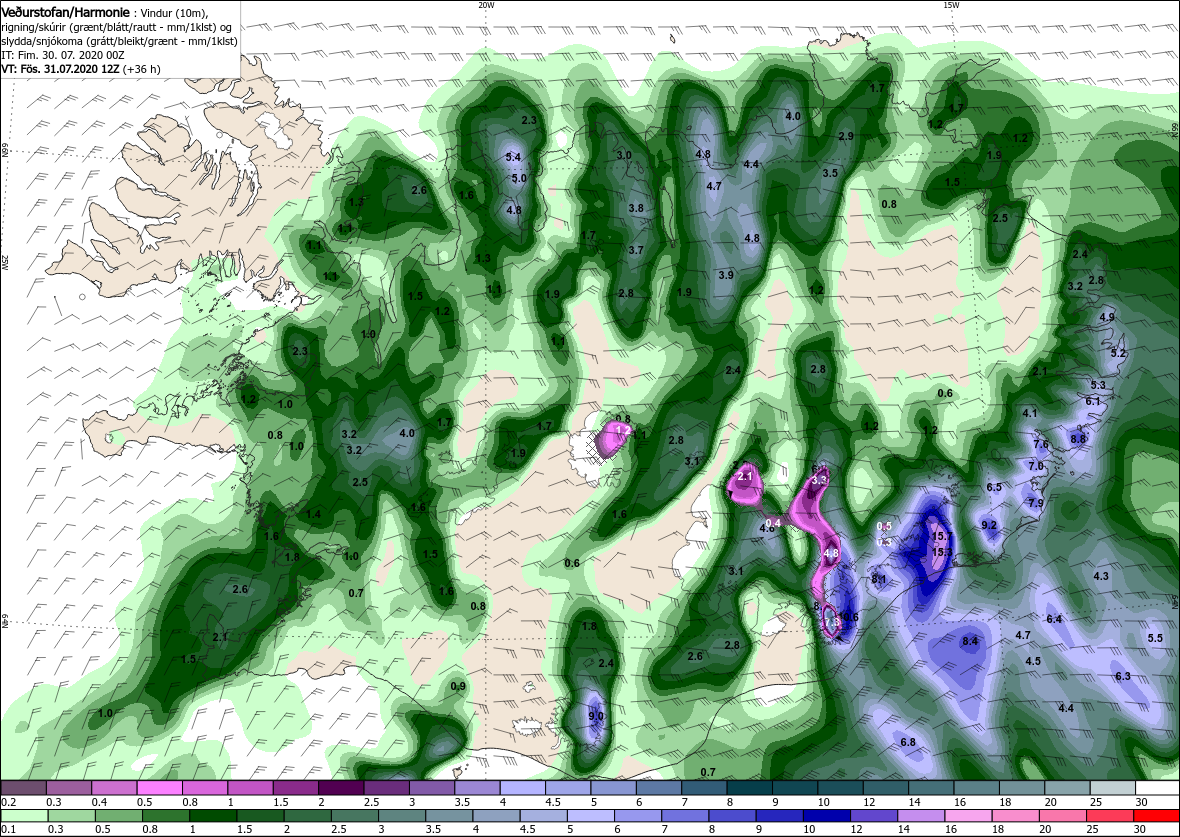Select the 6.4 precipitation value
This screenshot has height=837, width=1180.
1054,619
